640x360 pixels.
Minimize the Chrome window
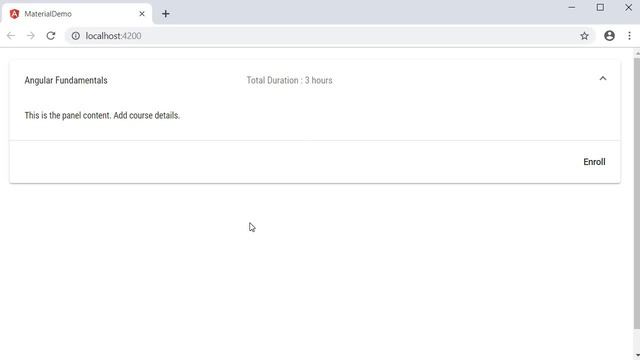click(571, 7)
